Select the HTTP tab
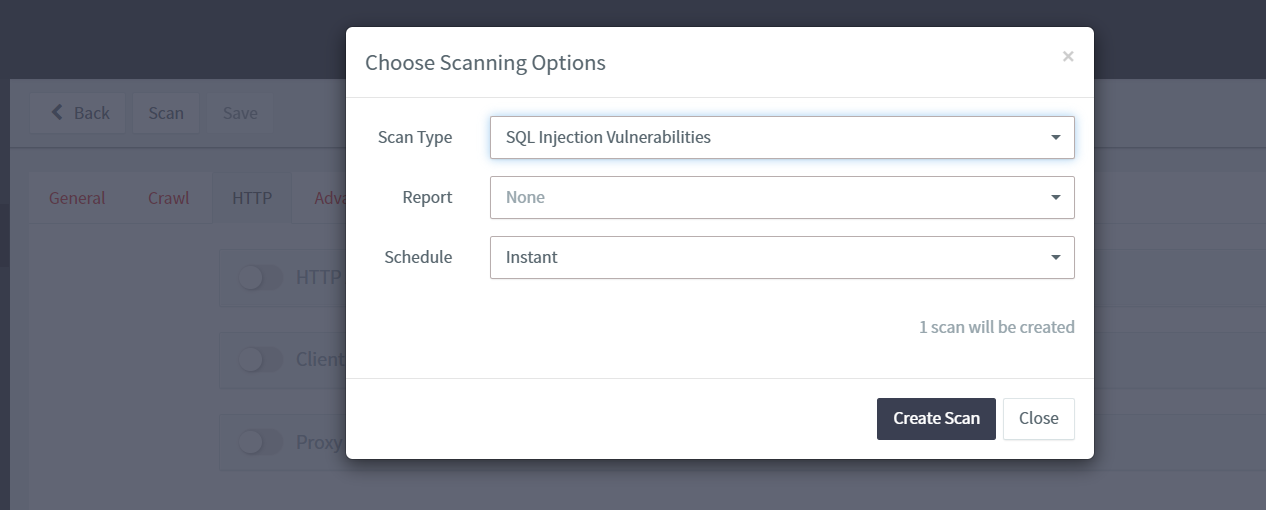The height and width of the screenshot is (510, 1266). pos(252,198)
